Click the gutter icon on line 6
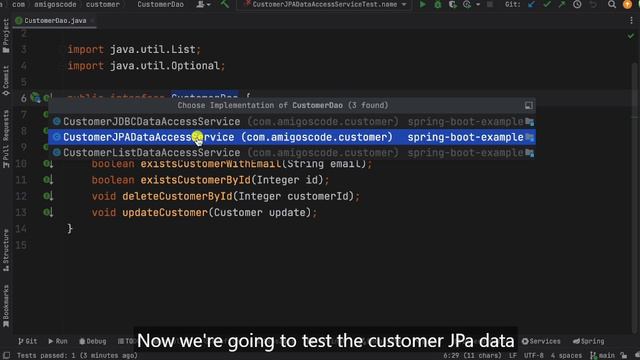 36,98
